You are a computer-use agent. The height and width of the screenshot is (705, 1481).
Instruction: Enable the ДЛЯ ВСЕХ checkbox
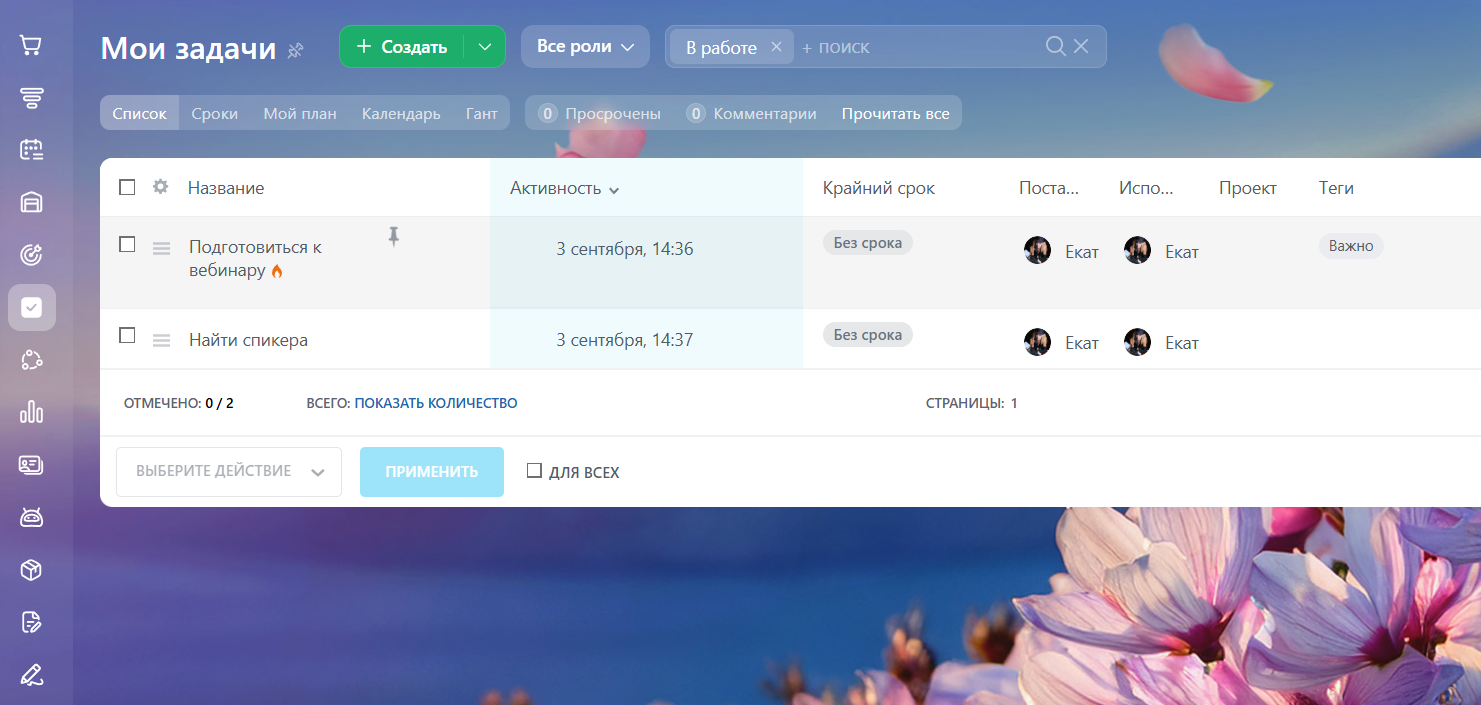[534, 471]
